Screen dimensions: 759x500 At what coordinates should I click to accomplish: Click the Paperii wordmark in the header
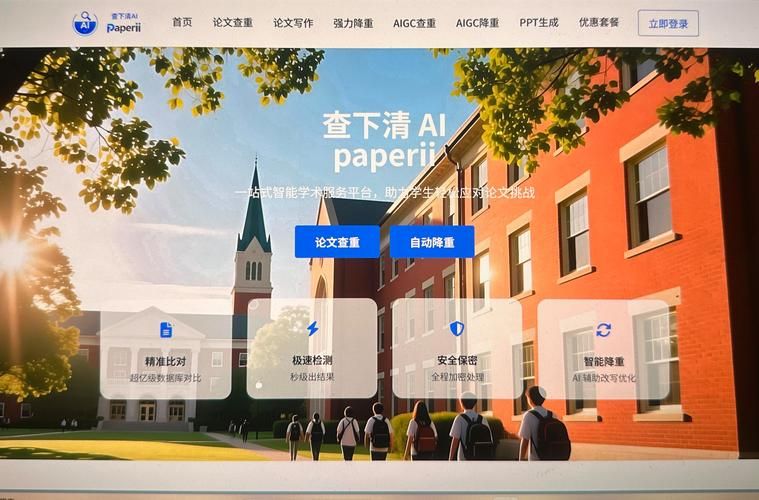click(124, 28)
